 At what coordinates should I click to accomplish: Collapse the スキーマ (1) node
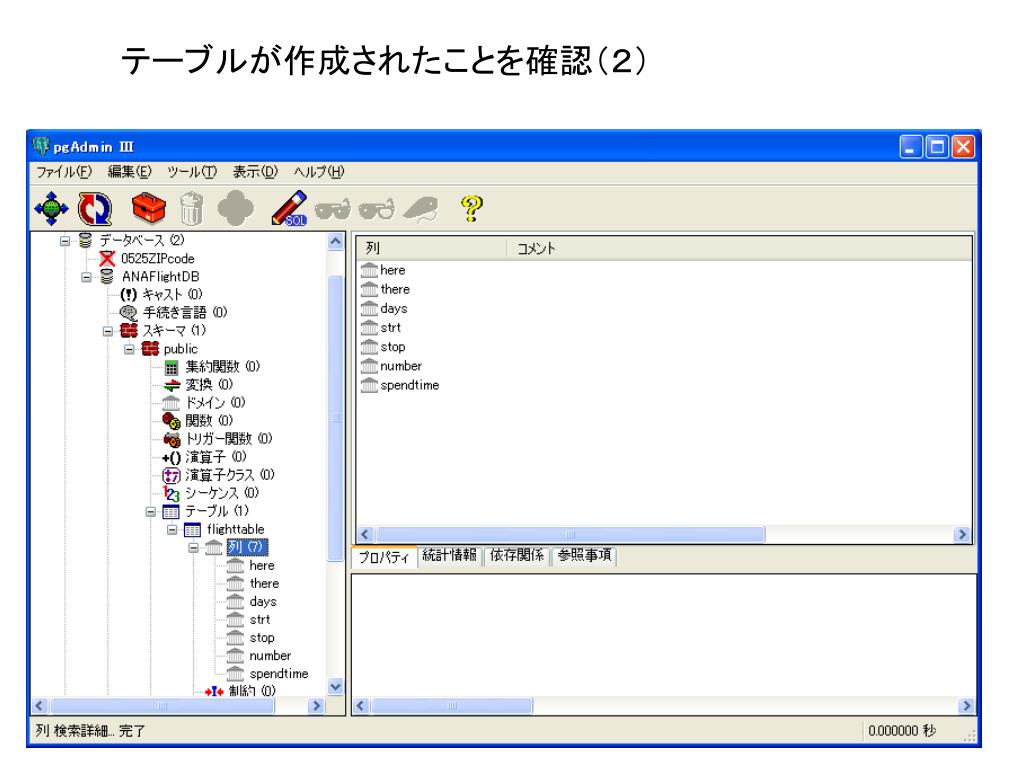(x=108, y=331)
